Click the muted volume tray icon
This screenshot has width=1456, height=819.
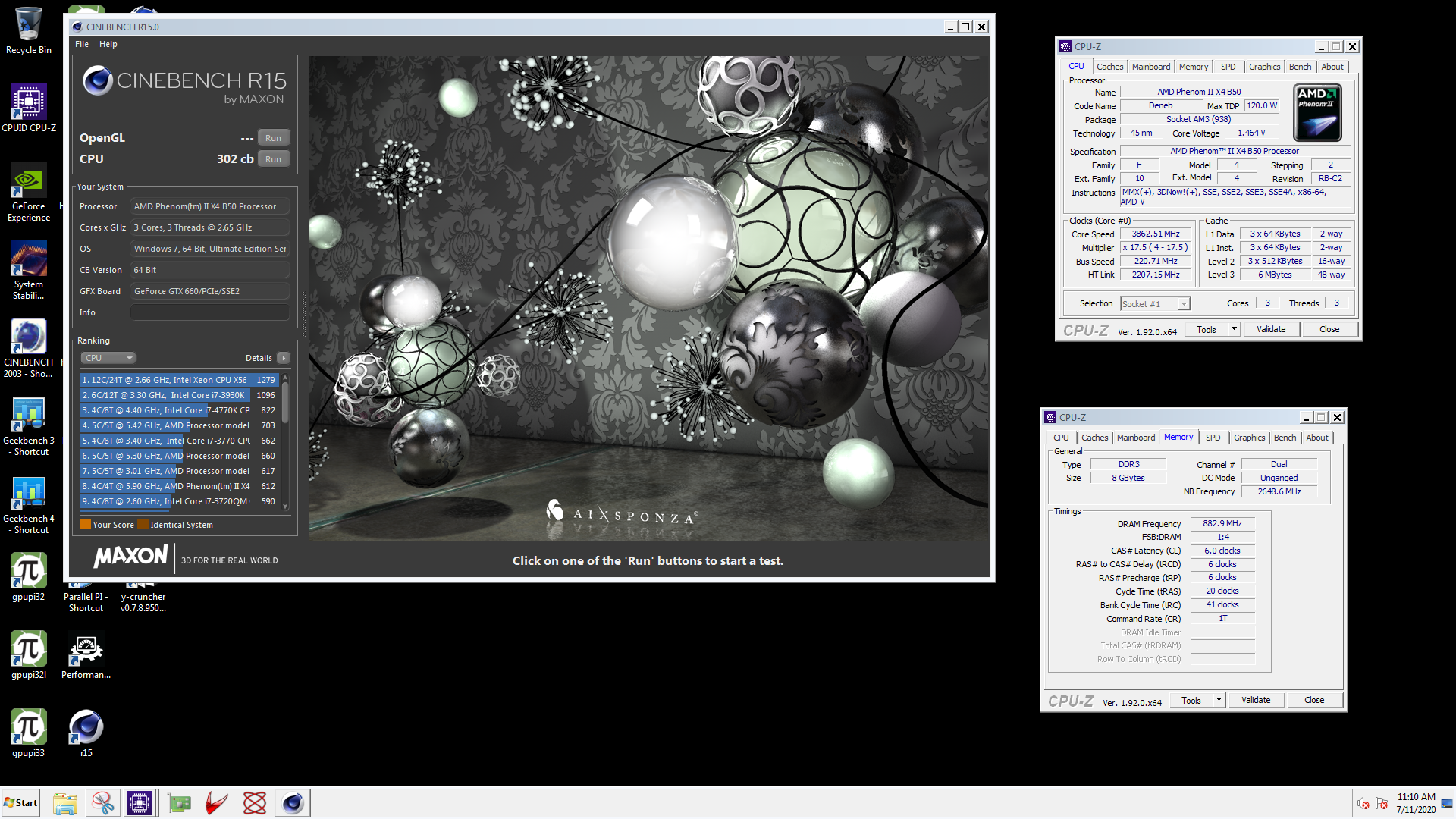click(x=1363, y=804)
